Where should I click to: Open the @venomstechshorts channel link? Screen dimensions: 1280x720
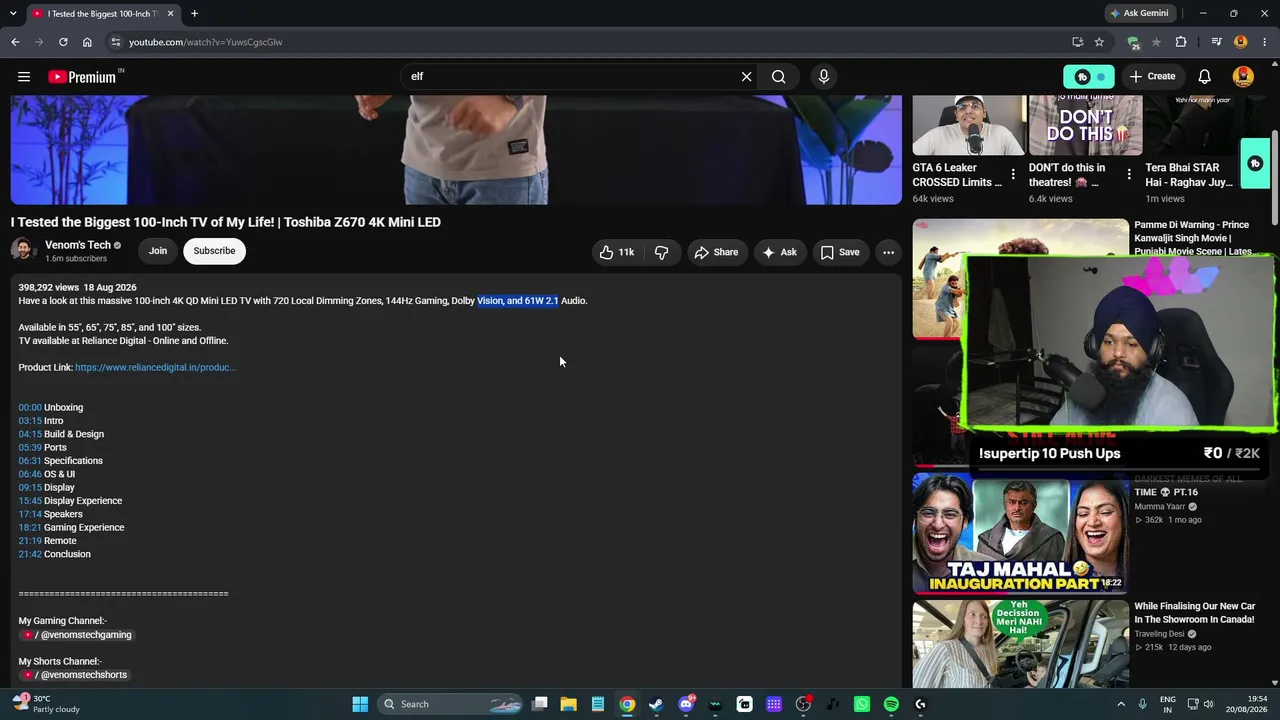tap(77, 675)
